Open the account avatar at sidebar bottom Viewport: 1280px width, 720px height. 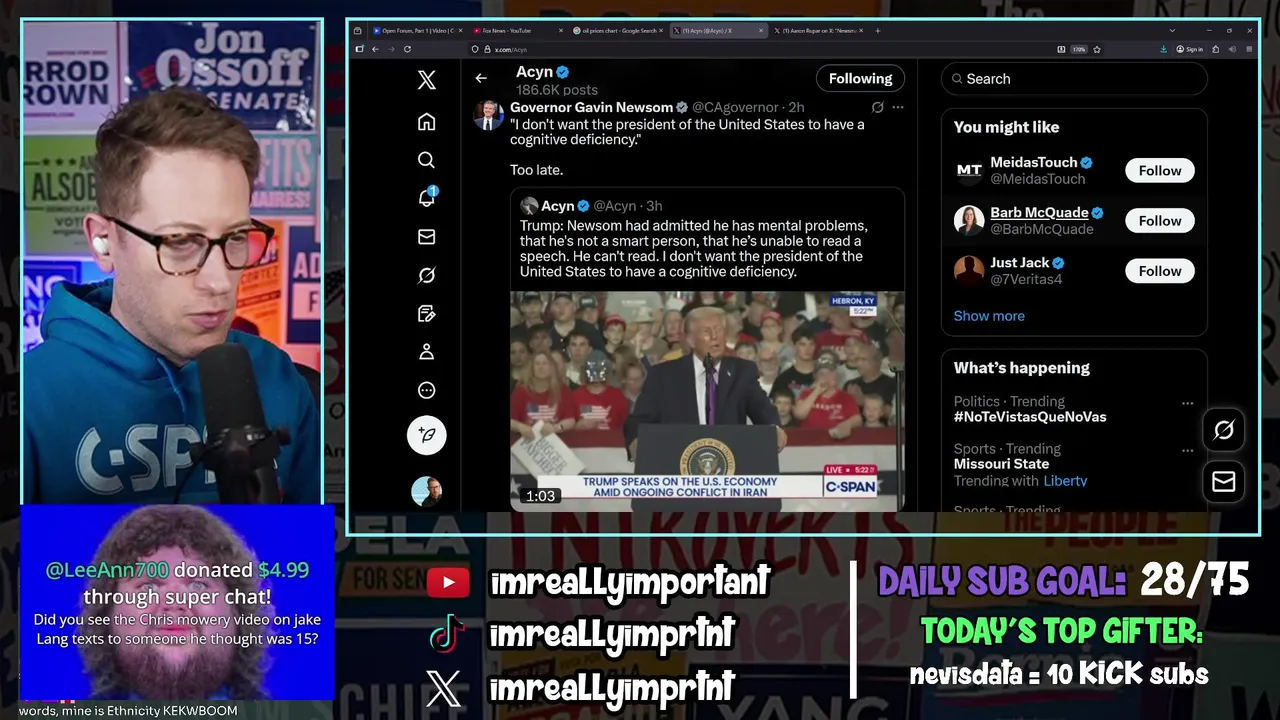[x=427, y=491]
